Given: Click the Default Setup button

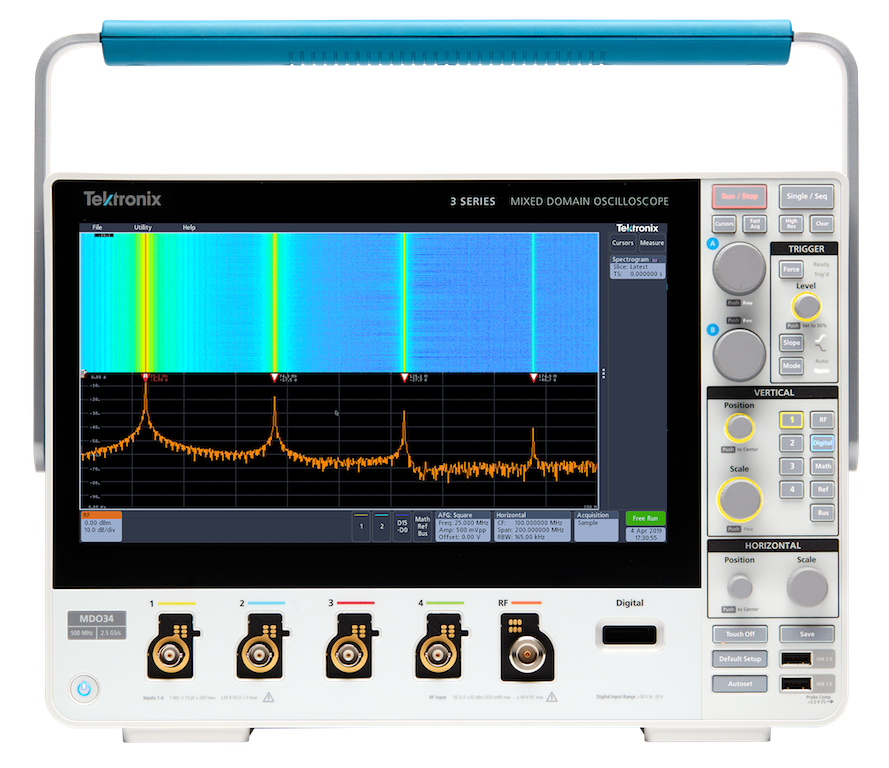Looking at the screenshot, I should [x=740, y=659].
